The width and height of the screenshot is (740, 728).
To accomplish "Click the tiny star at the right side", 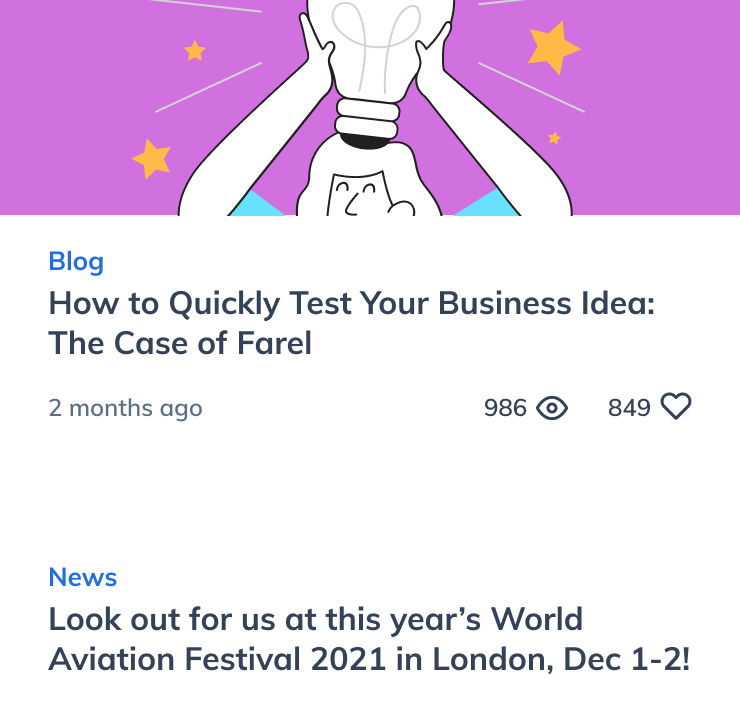I will (554, 138).
